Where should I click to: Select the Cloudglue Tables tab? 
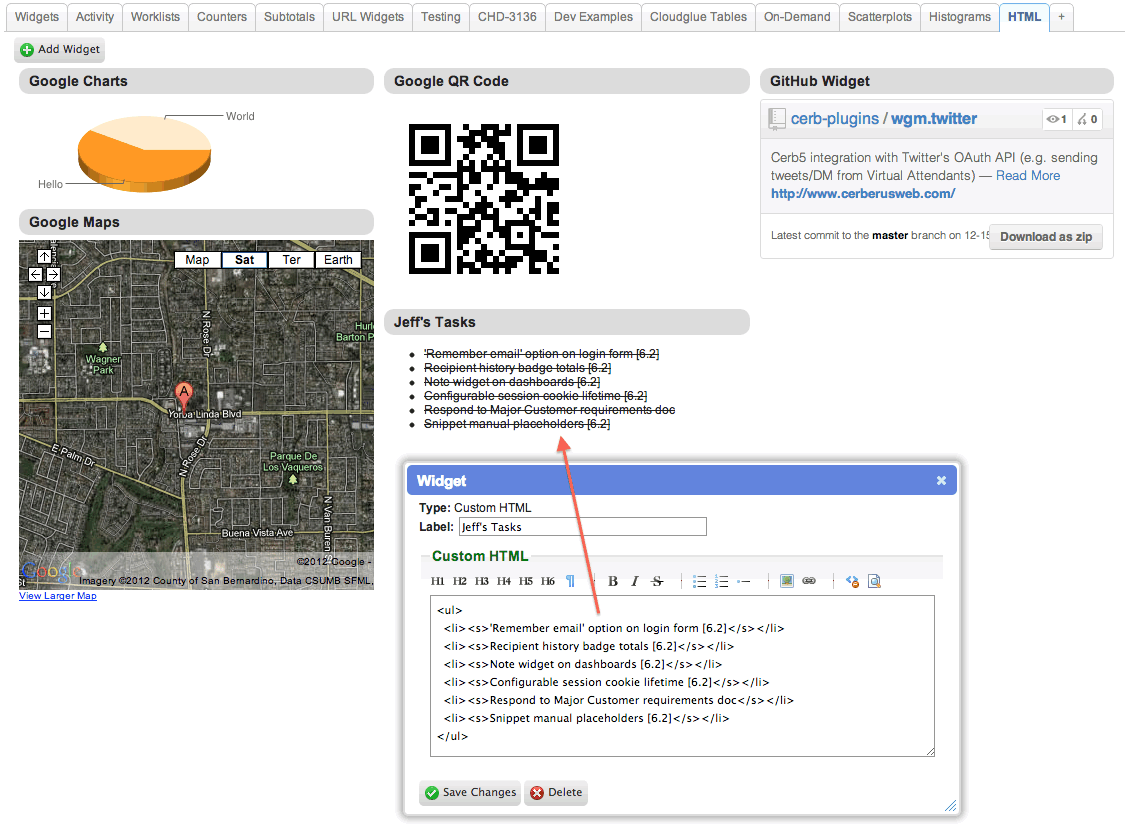click(x=698, y=16)
